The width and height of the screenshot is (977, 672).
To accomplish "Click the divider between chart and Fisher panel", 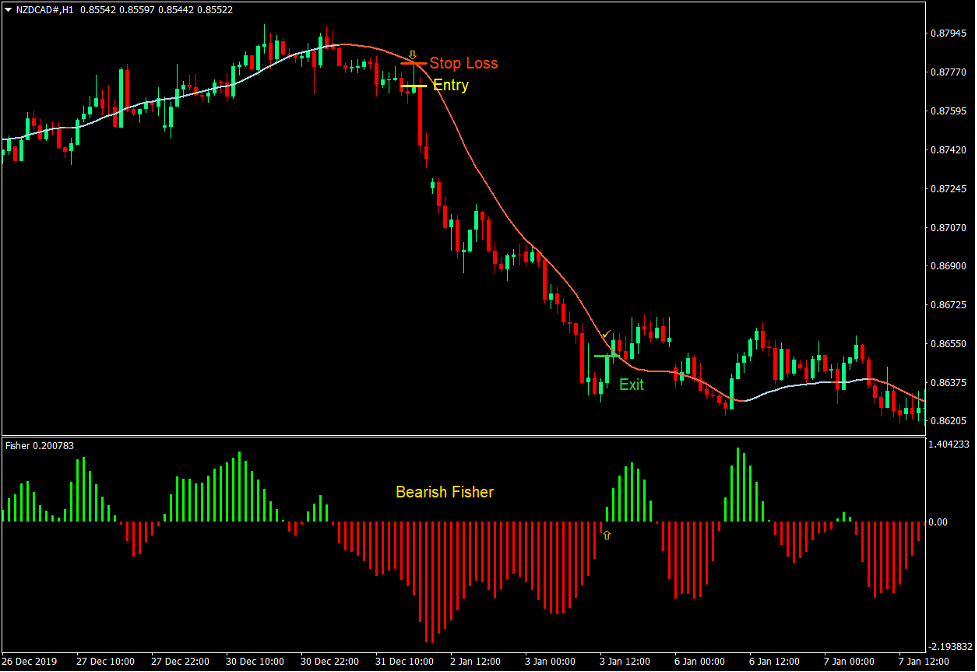I will 460,437.
